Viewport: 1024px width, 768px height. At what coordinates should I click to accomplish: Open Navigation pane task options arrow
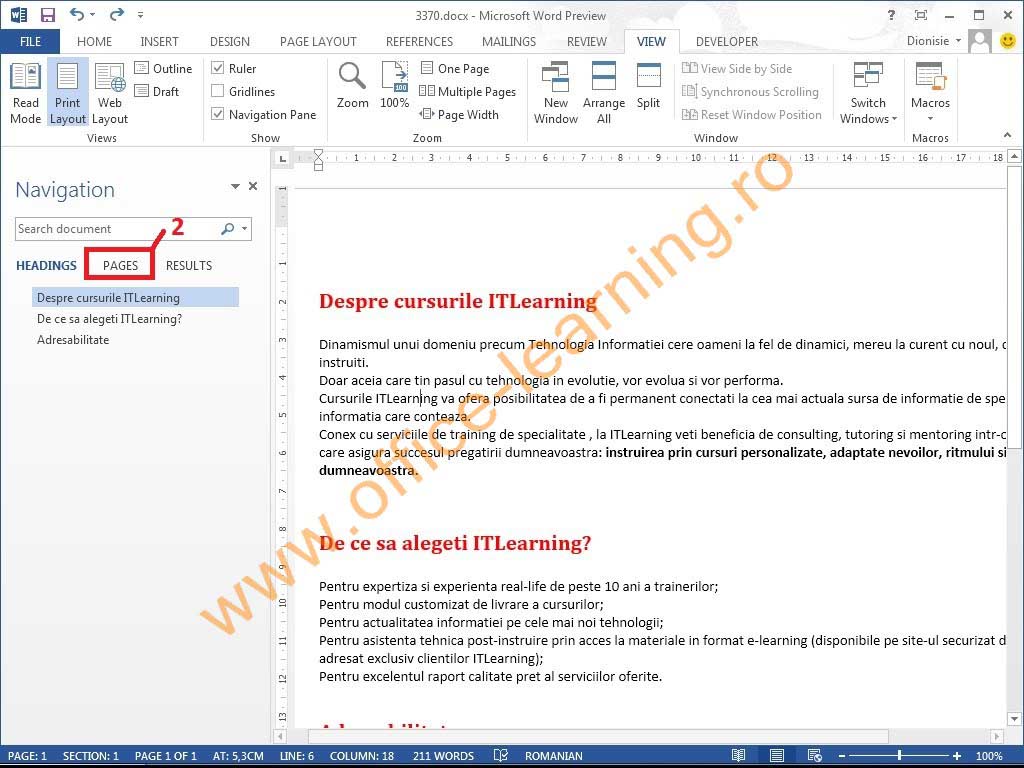(x=235, y=186)
